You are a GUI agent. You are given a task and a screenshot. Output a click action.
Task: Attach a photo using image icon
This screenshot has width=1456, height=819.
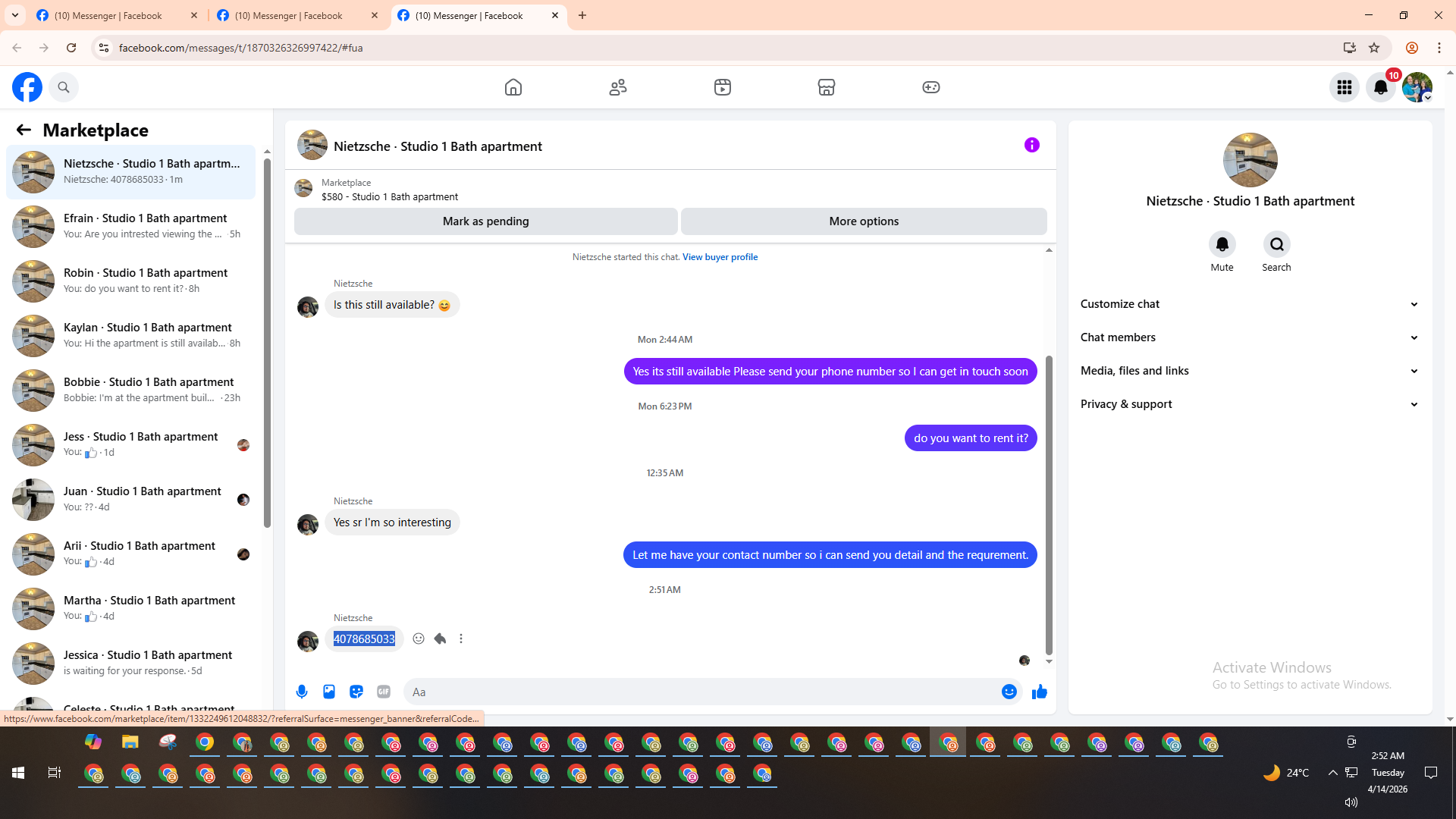pyautogui.click(x=329, y=692)
